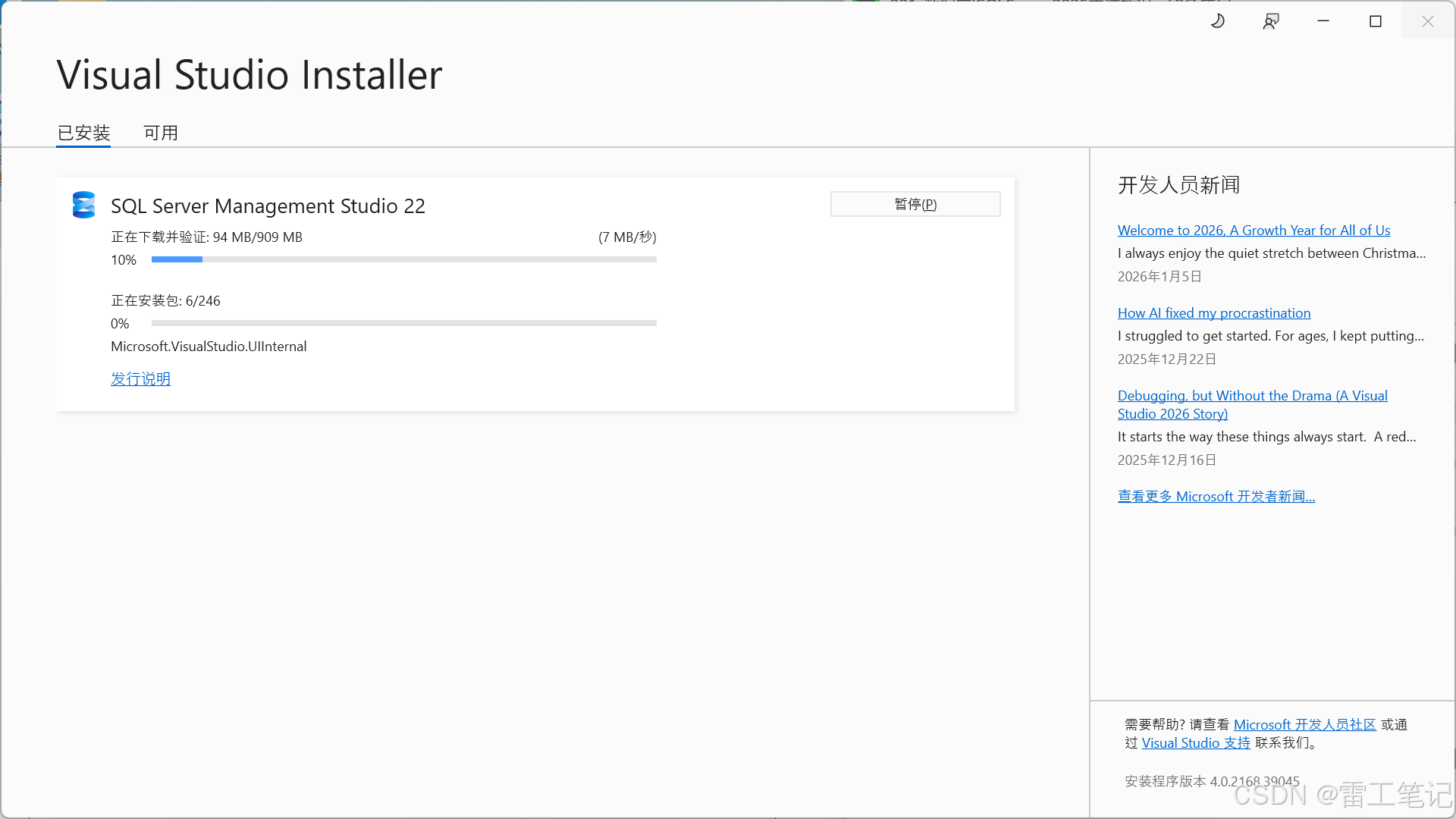This screenshot has width=1456, height=819.
Task: Pause the download with 暂停(P) button
Action: click(x=915, y=204)
